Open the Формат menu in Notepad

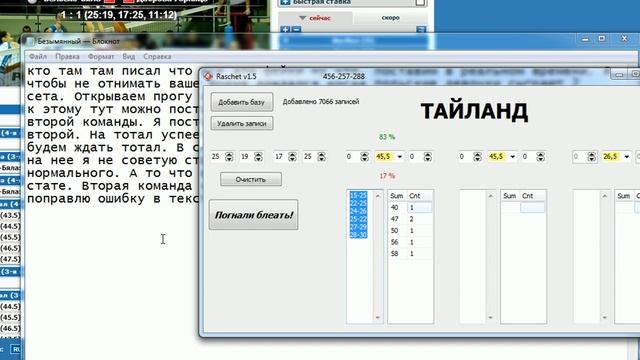(101, 57)
